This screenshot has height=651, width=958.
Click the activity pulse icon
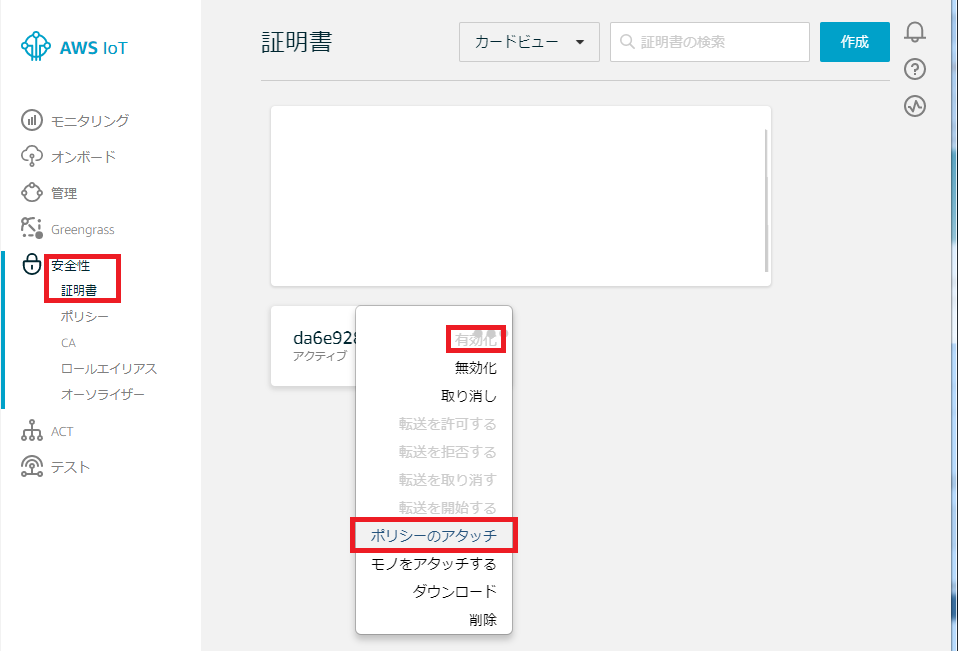coord(914,105)
